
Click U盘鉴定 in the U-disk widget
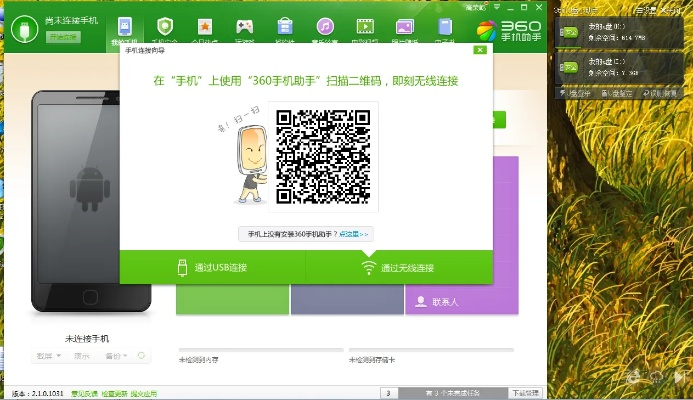tap(616, 93)
